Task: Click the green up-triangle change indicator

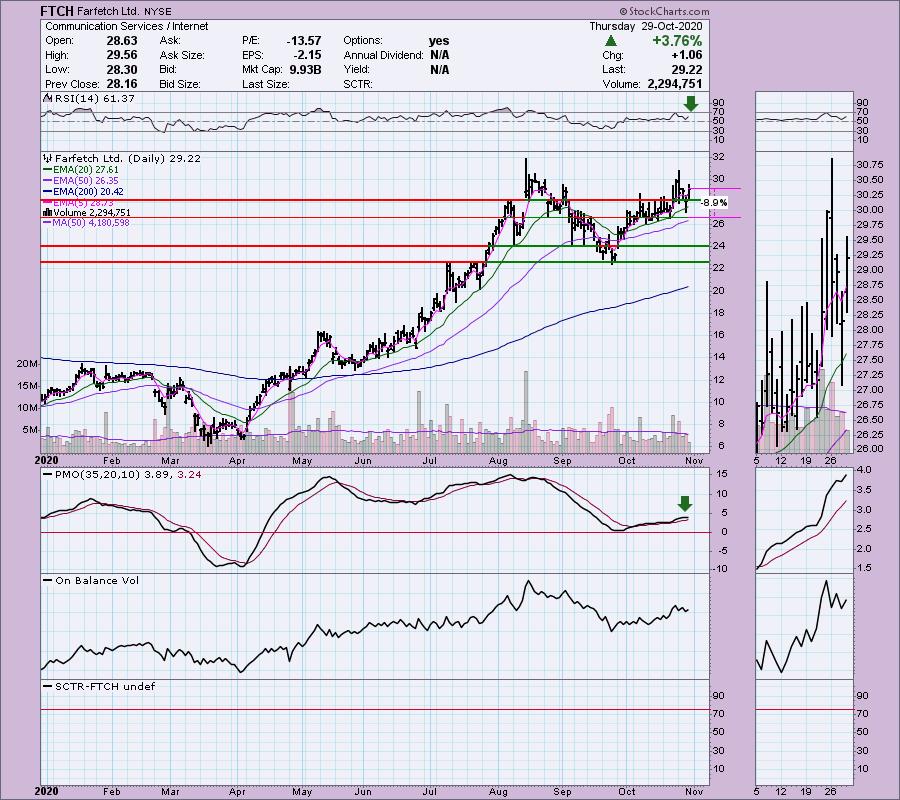Action: coord(610,41)
